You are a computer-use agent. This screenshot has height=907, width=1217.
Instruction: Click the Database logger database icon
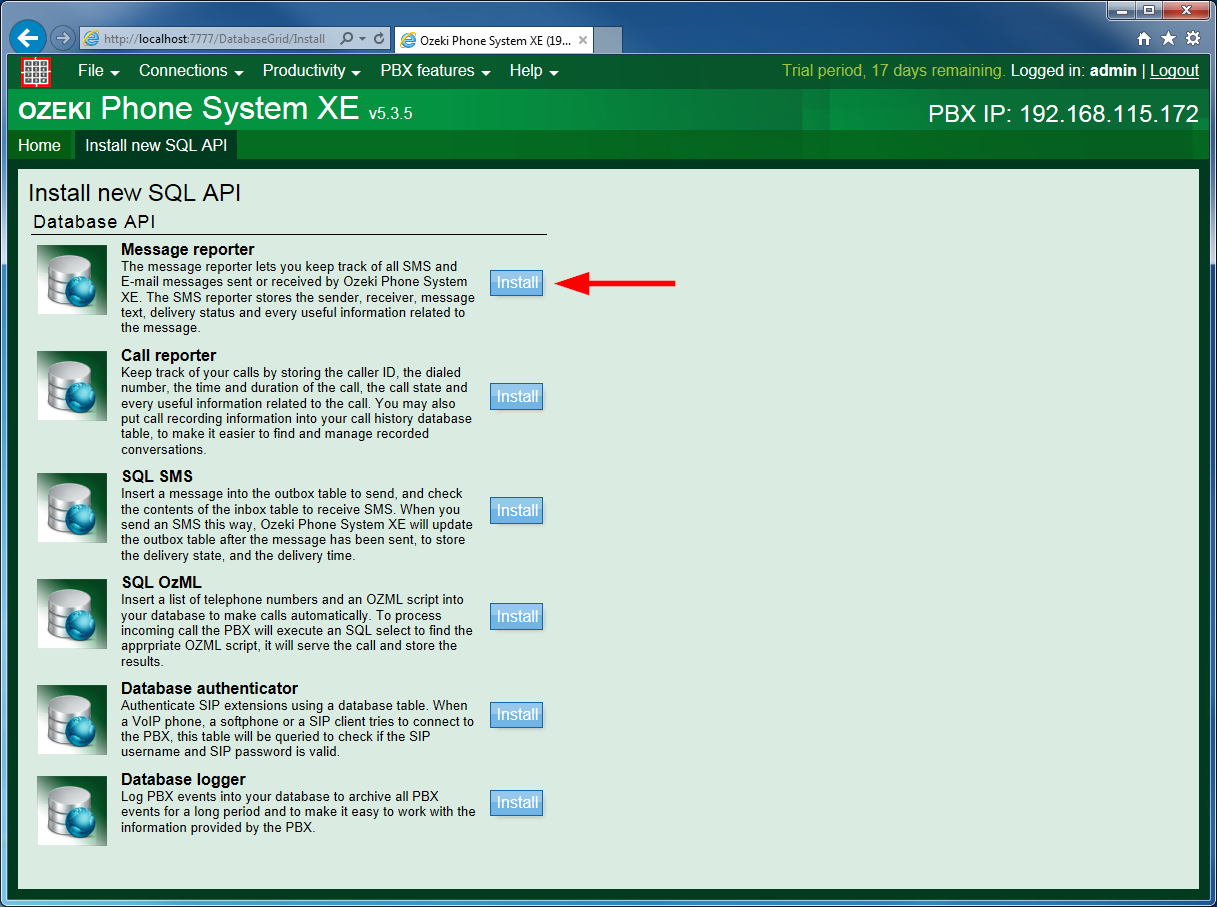coord(72,810)
